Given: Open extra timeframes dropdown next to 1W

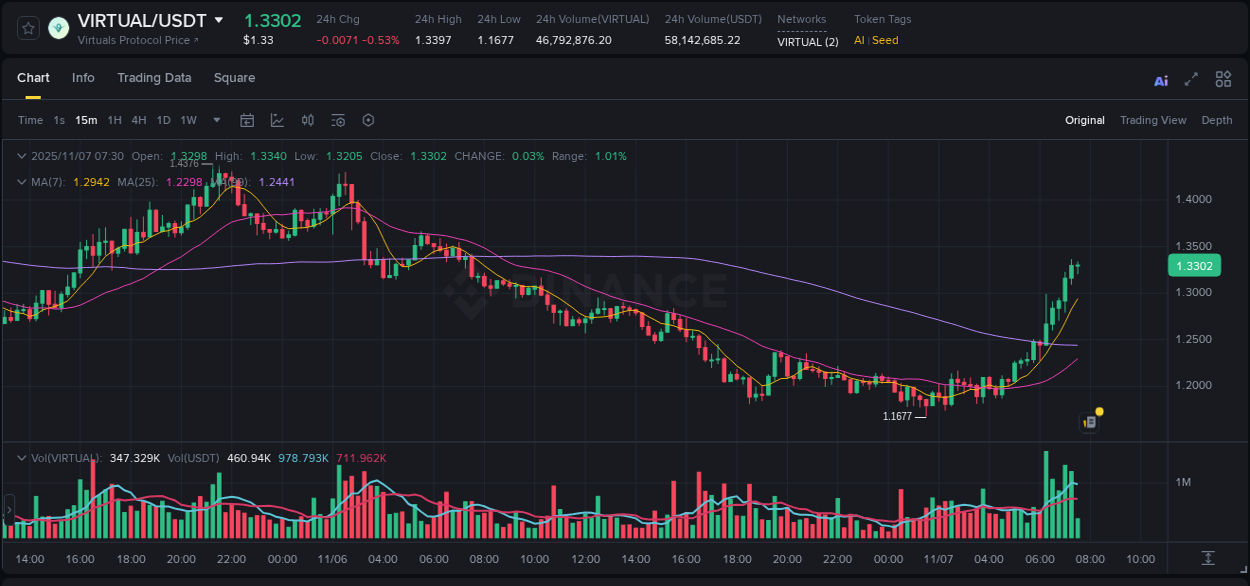Looking at the screenshot, I should point(215,120).
